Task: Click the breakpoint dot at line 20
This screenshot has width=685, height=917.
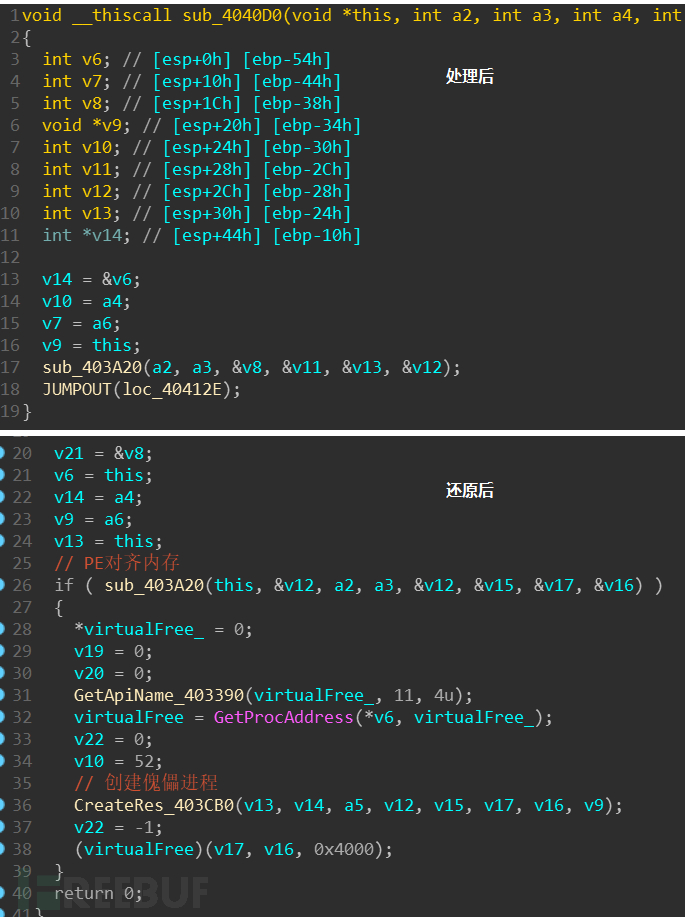Action: click(3, 453)
